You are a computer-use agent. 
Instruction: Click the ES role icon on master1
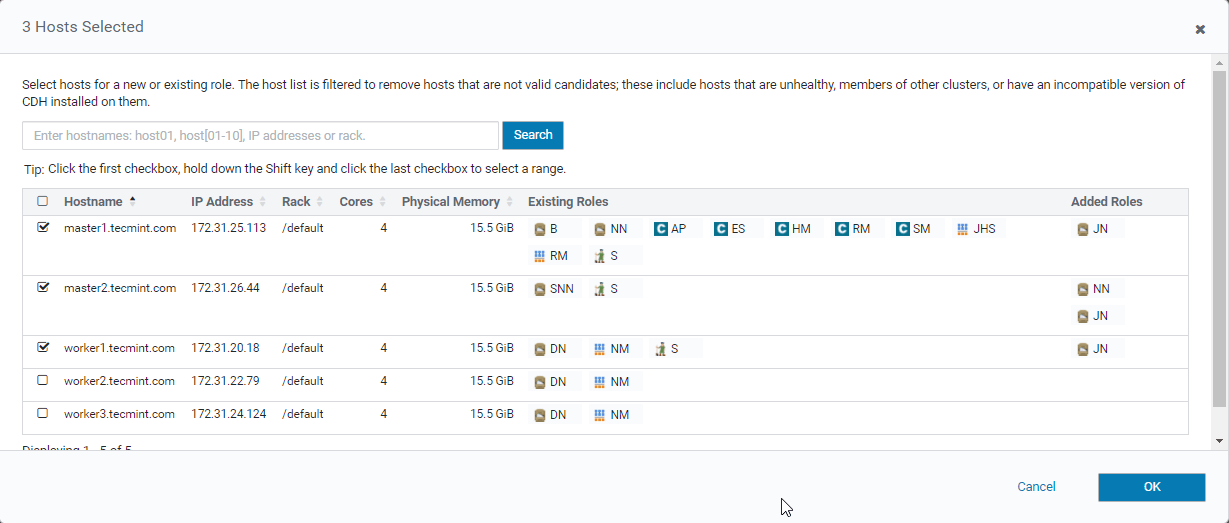(721, 229)
